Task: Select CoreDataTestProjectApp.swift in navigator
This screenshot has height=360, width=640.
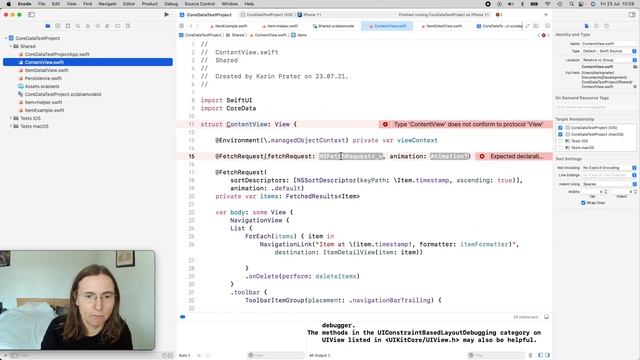Action: tap(57, 54)
